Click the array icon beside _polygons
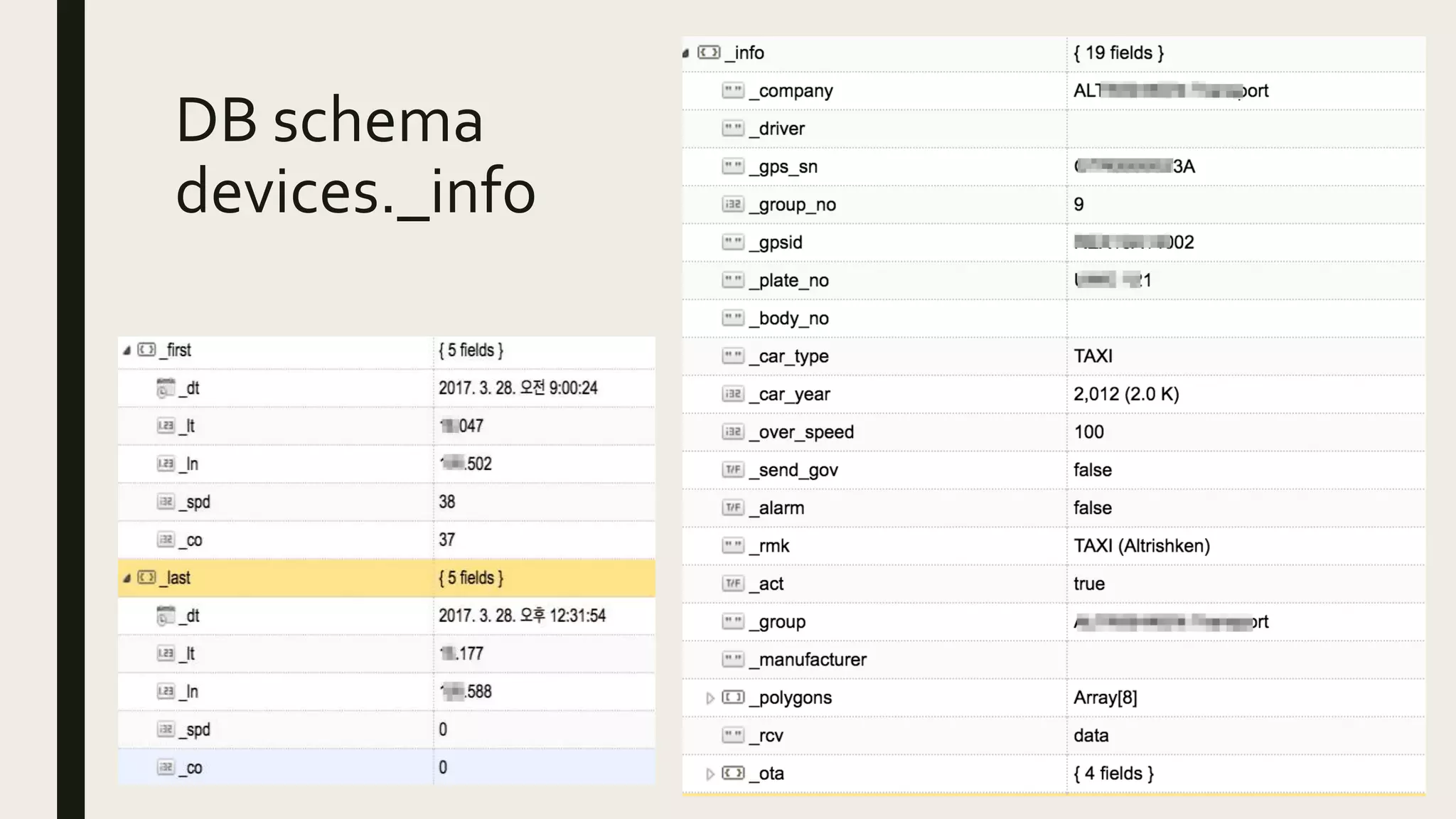Image resolution: width=1456 pixels, height=819 pixels. click(x=733, y=697)
